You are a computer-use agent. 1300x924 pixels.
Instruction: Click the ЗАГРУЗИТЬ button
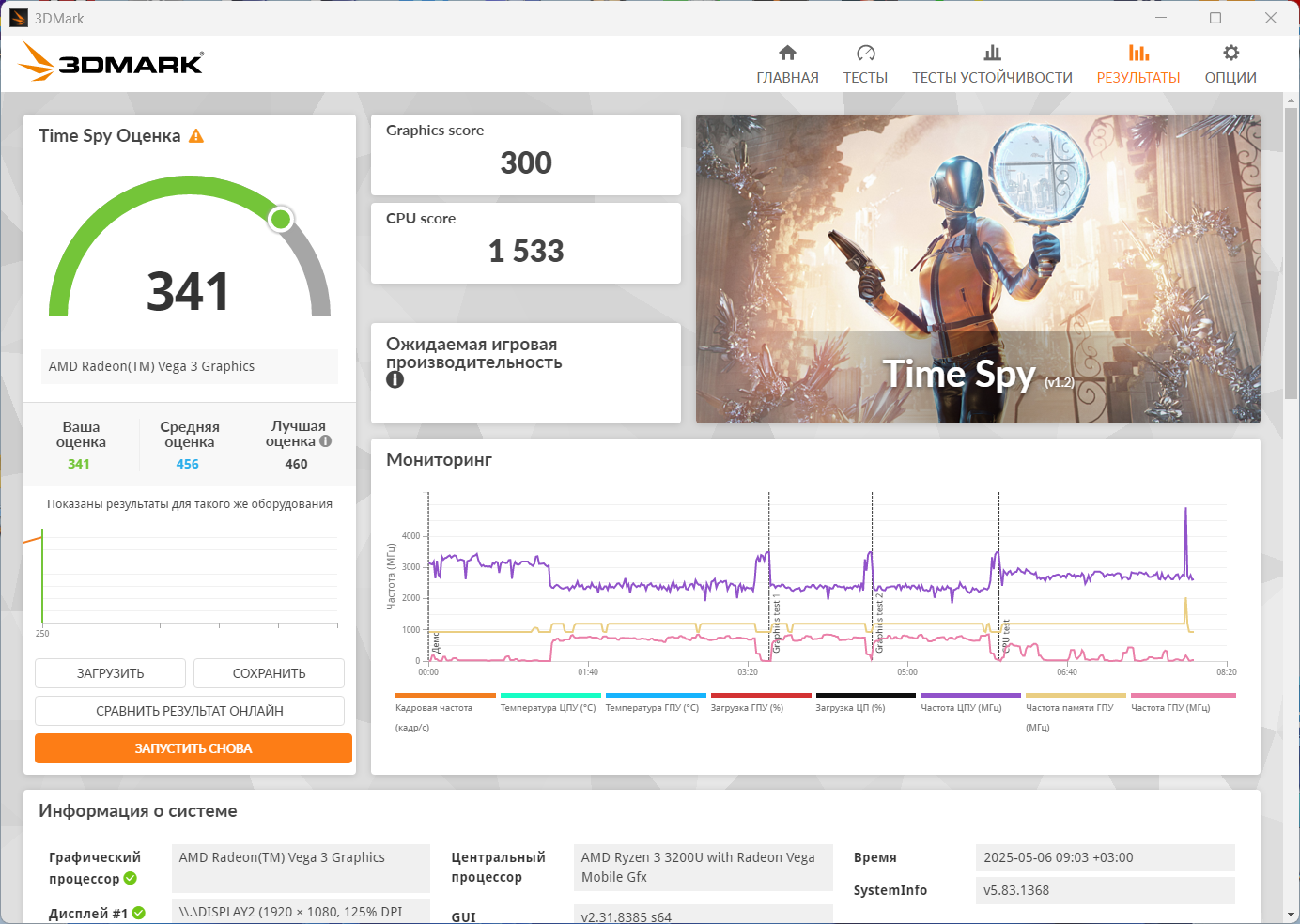point(110,673)
